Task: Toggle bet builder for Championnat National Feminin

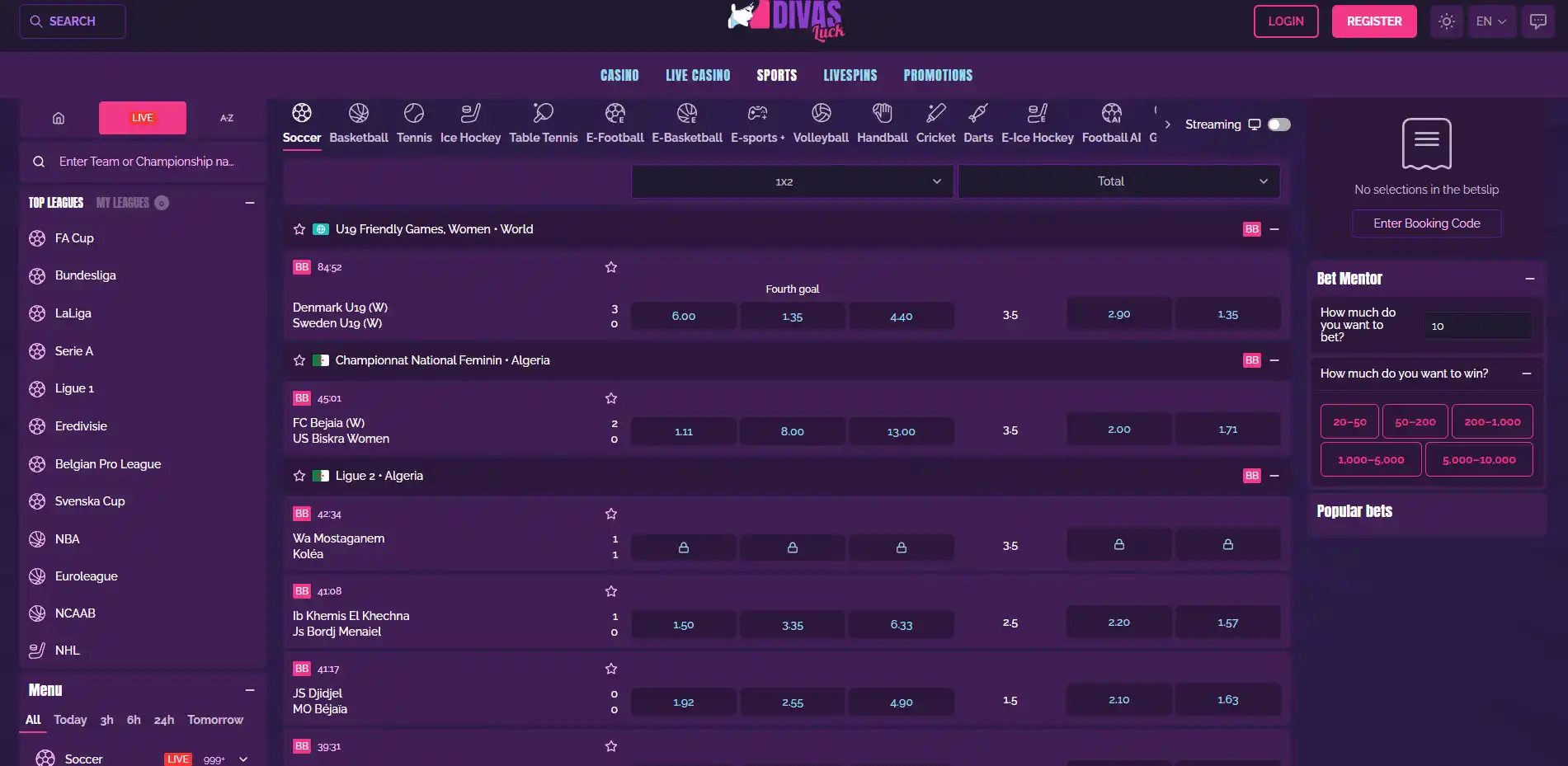Action: click(1252, 360)
